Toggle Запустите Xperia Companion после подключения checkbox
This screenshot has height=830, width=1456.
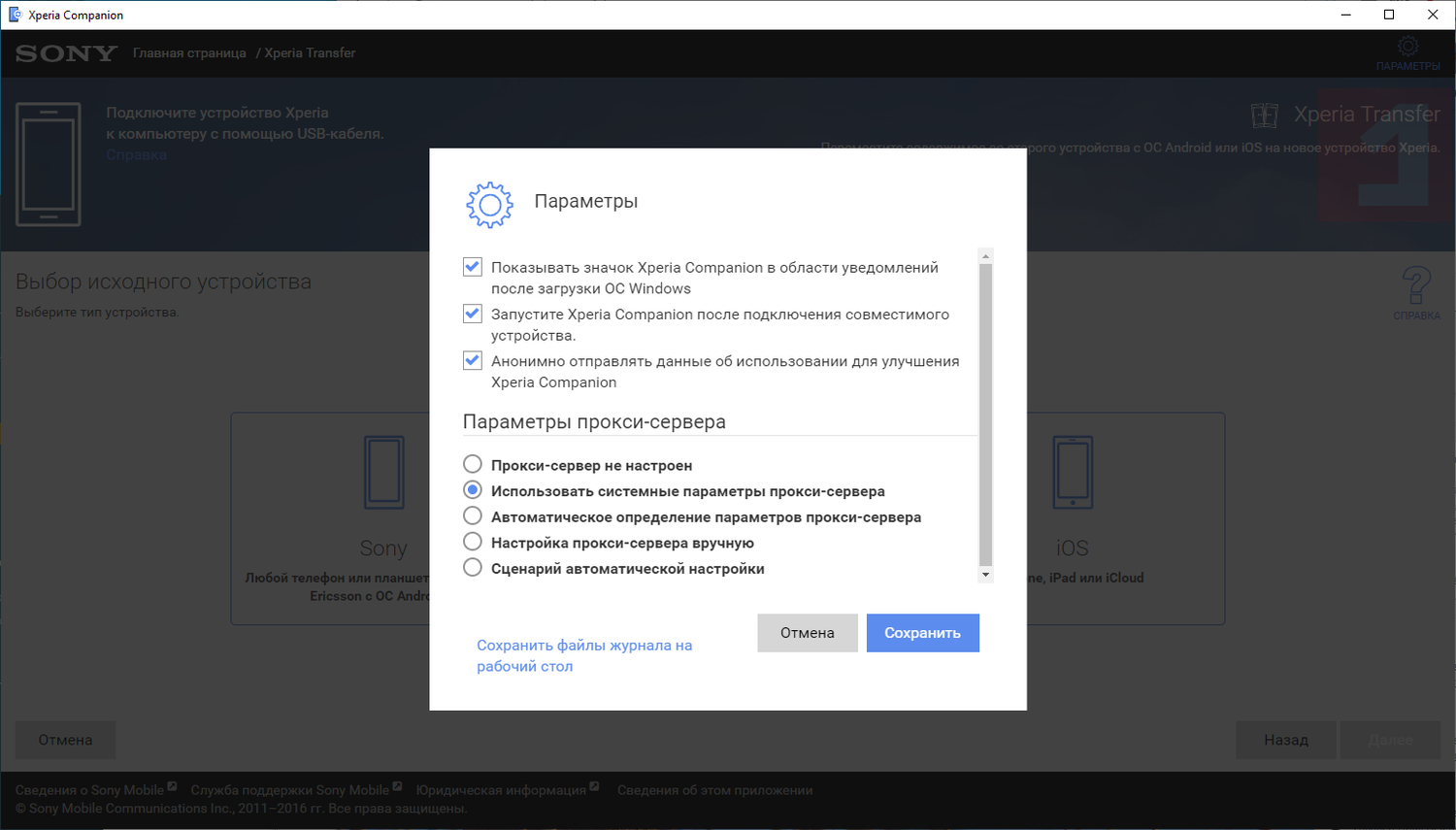pos(473,314)
